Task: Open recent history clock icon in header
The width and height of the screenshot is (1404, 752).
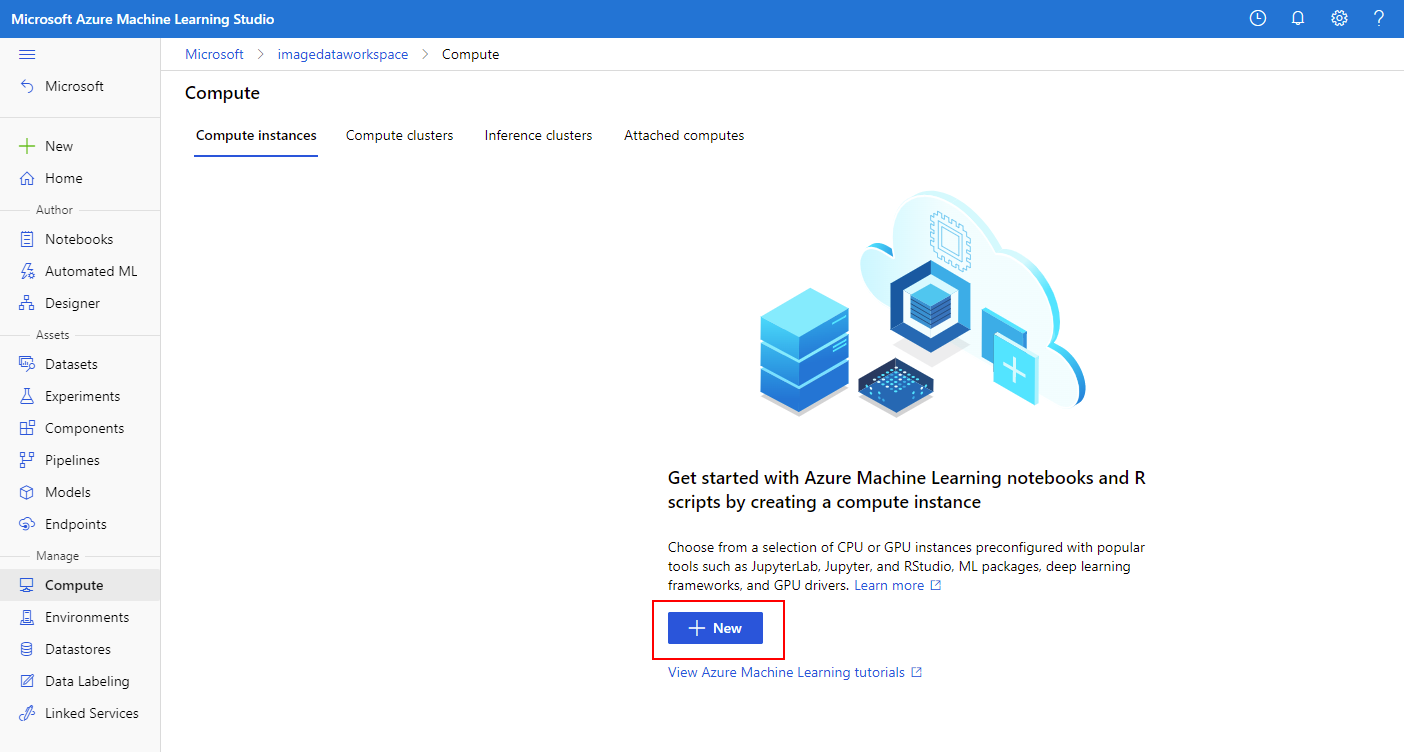Action: point(1258,18)
